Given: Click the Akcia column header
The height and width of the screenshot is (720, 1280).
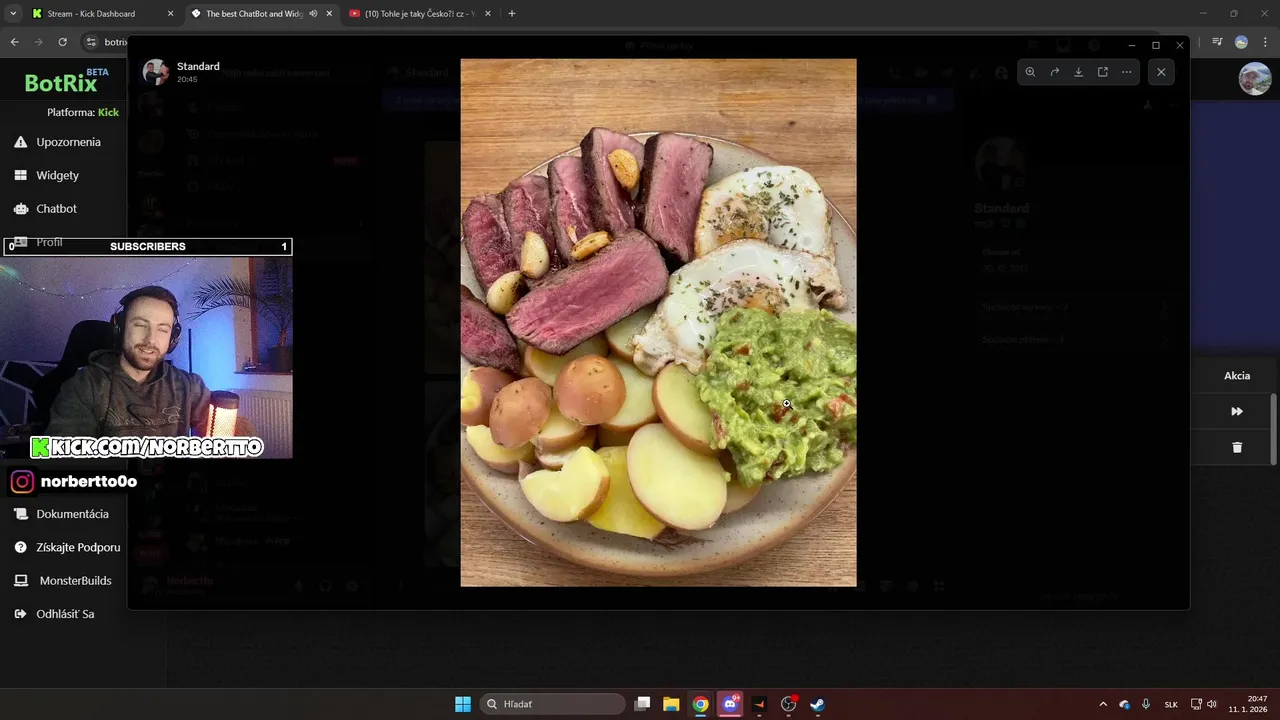Looking at the screenshot, I should click(x=1237, y=376).
